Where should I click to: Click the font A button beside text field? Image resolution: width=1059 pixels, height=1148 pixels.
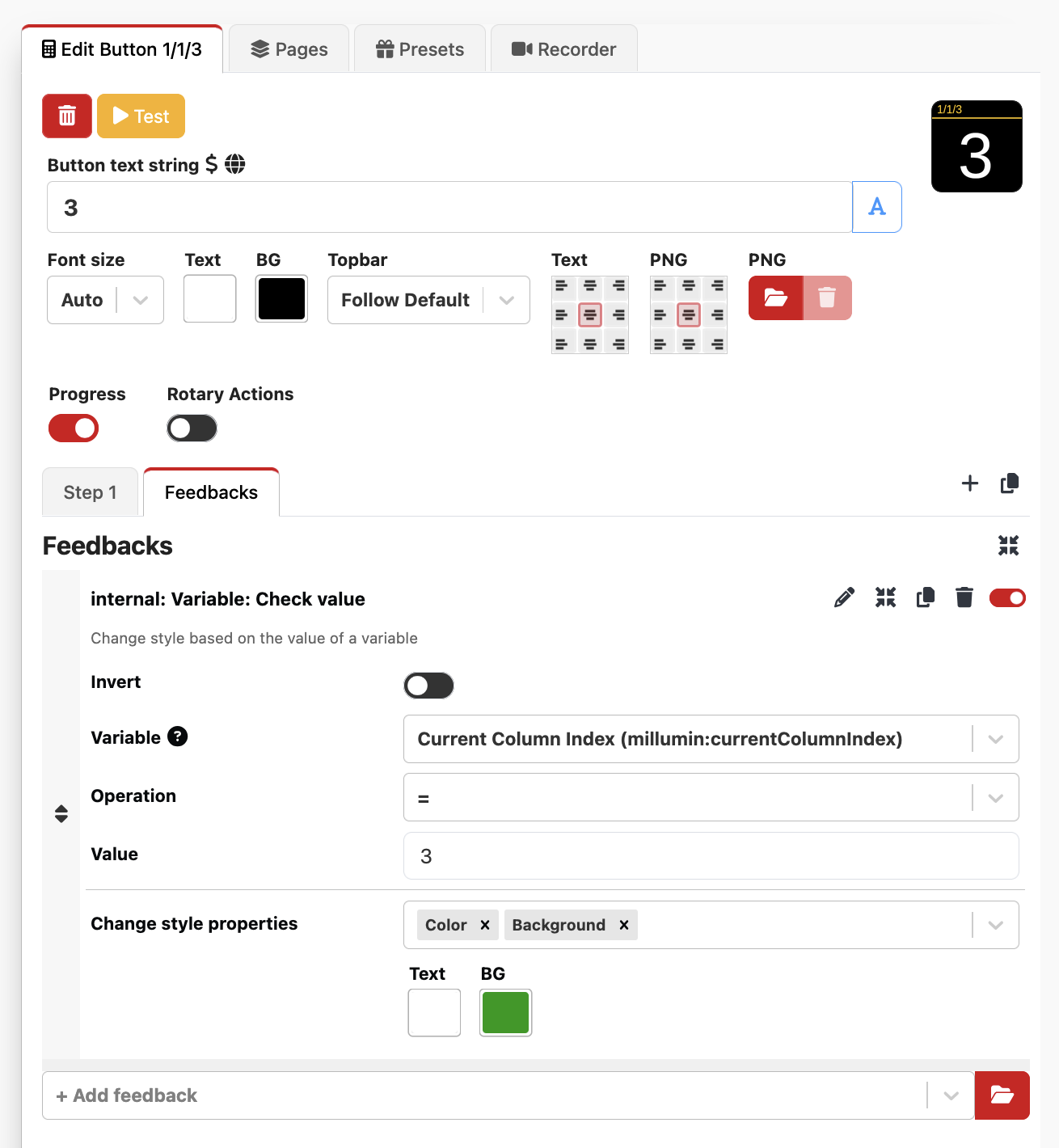click(x=876, y=207)
